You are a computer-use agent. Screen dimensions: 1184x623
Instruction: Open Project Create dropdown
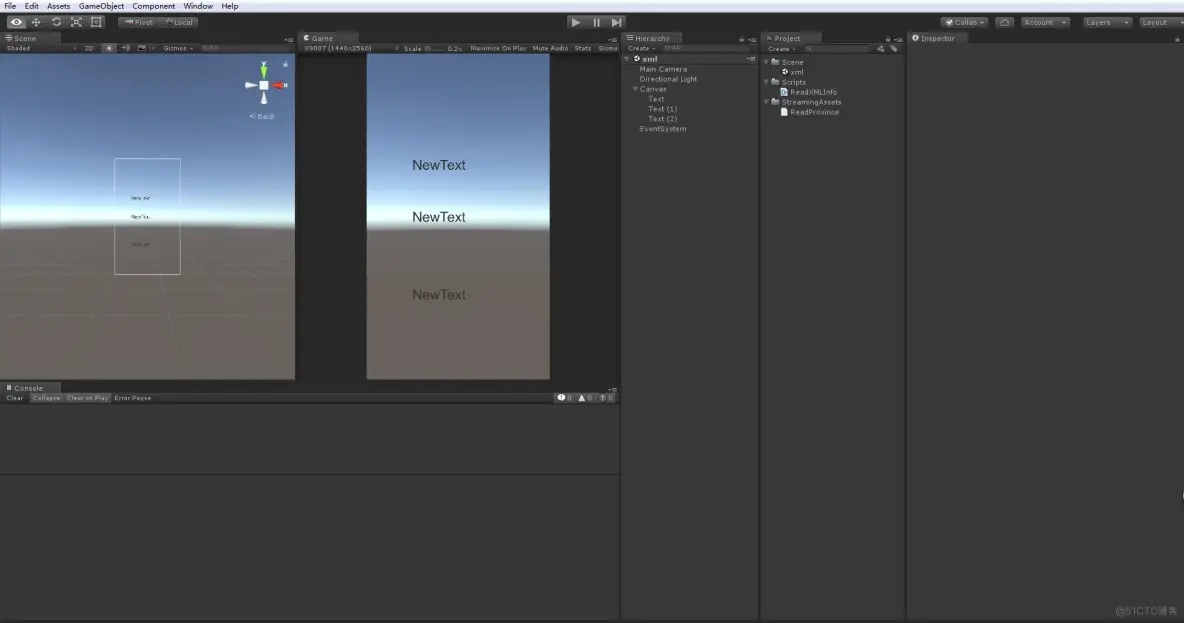(x=782, y=48)
